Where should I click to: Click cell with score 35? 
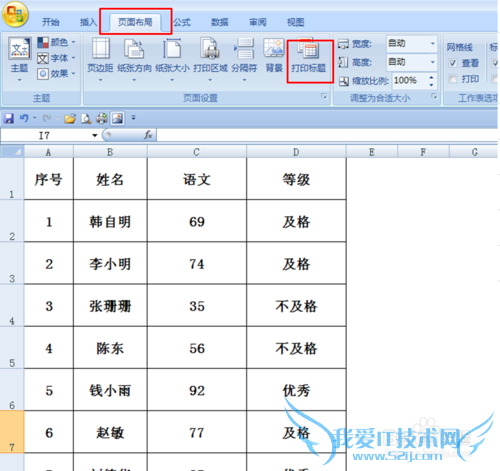(x=197, y=306)
